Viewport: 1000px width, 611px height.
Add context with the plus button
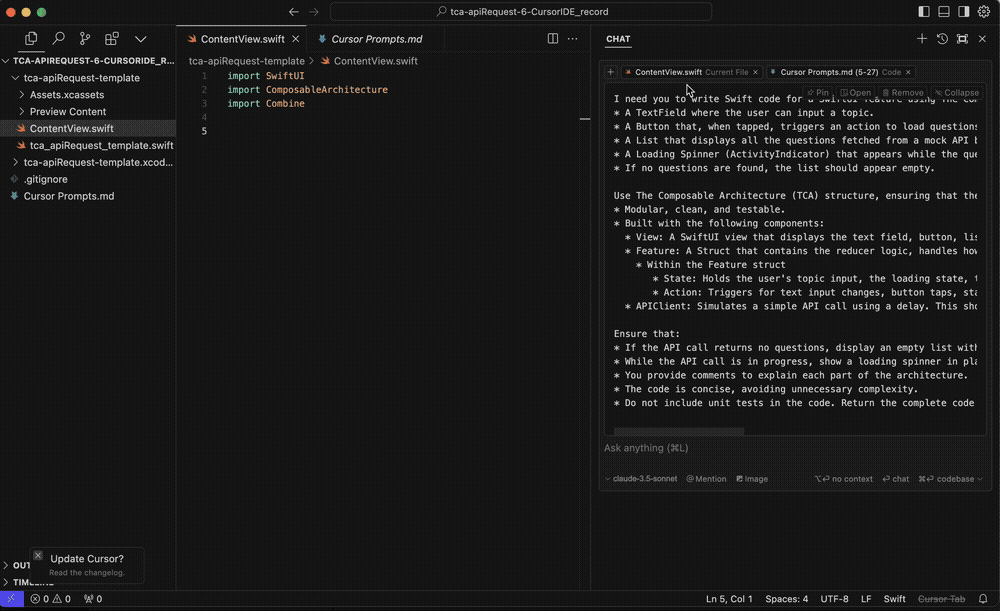pyautogui.click(x=610, y=72)
